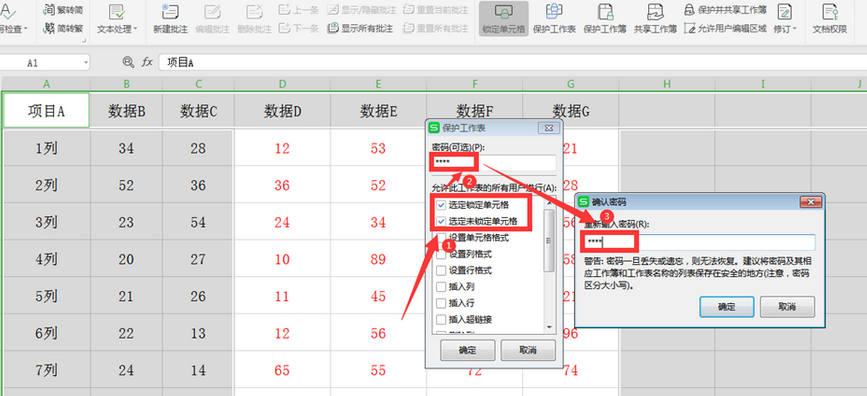This screenshot has width=867, height=396.
Task: Select column B header
Action: click(x=127, y=84)
